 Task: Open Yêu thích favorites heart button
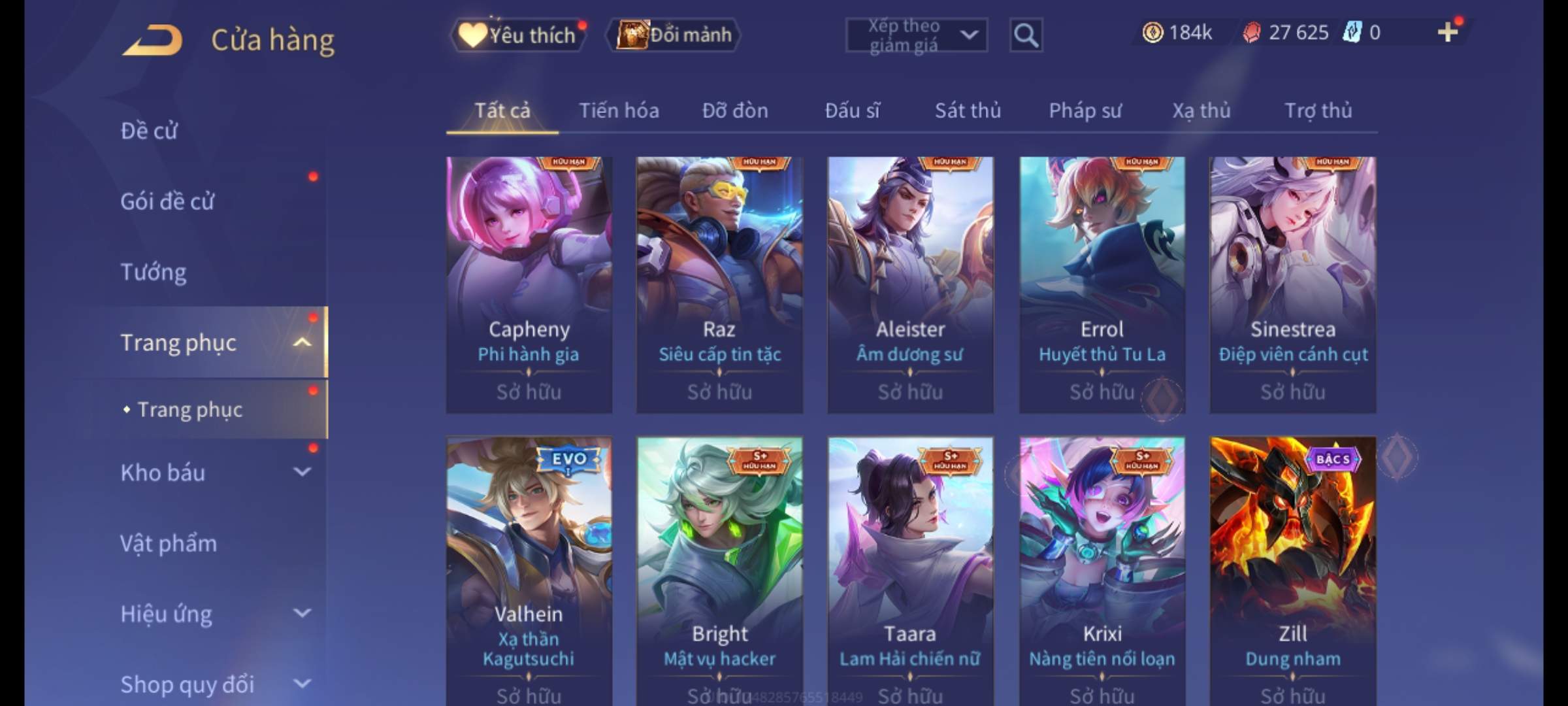(x=519, y=35)
